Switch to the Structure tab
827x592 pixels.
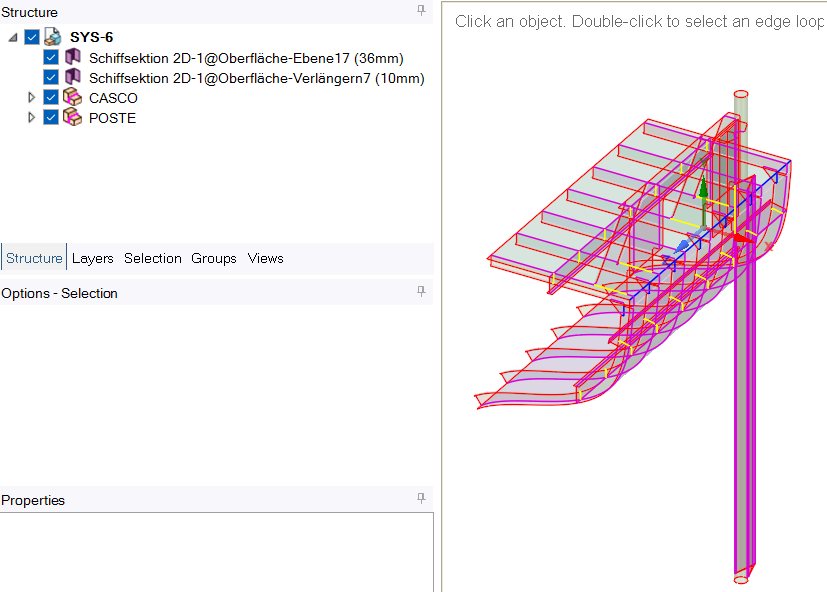[x=34, y=258]
